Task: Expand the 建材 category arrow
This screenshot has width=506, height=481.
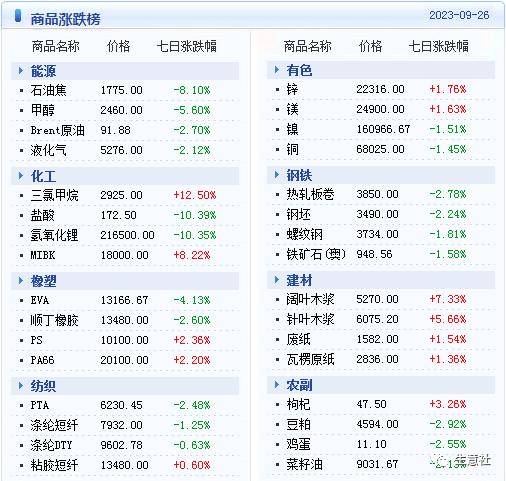Action: [x=277, y=280]
